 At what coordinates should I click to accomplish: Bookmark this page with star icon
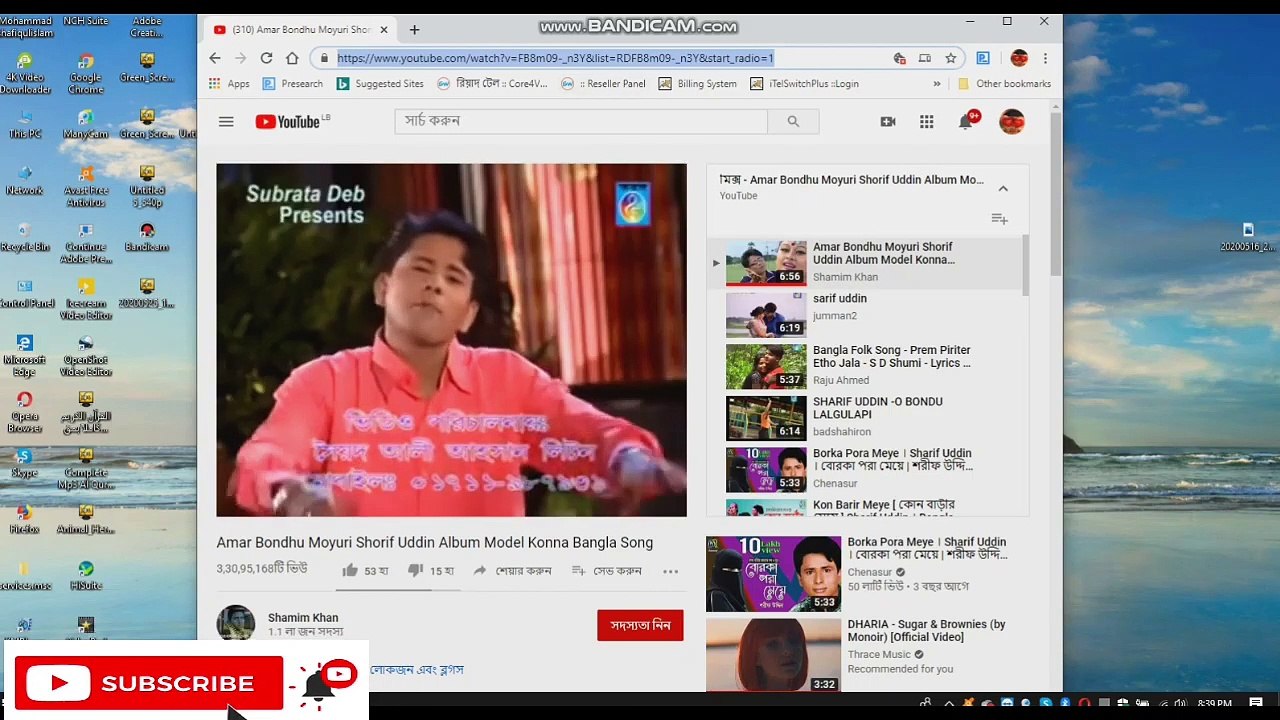point(950,58)
